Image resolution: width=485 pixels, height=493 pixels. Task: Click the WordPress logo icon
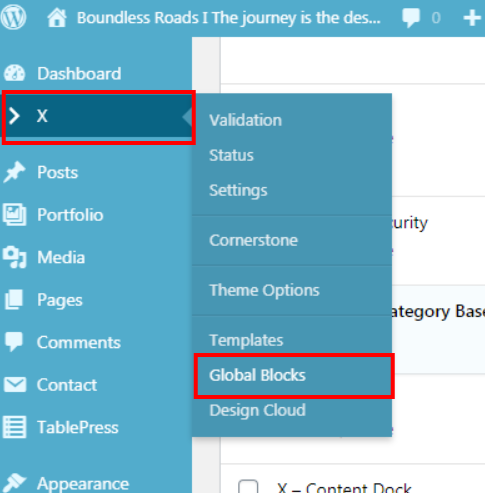tap(13, 17)
